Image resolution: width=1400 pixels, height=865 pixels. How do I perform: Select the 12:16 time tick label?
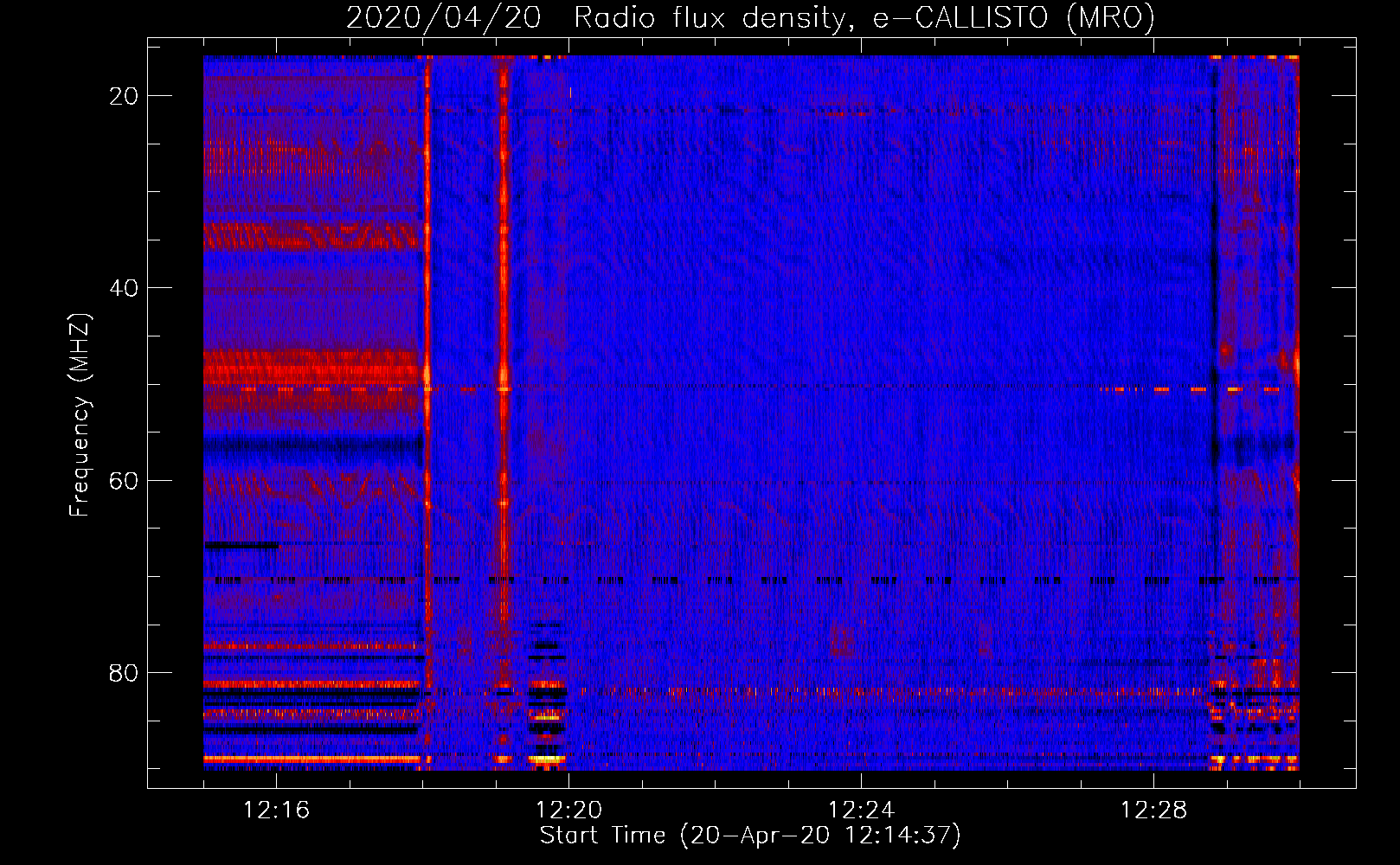[276, 811]
